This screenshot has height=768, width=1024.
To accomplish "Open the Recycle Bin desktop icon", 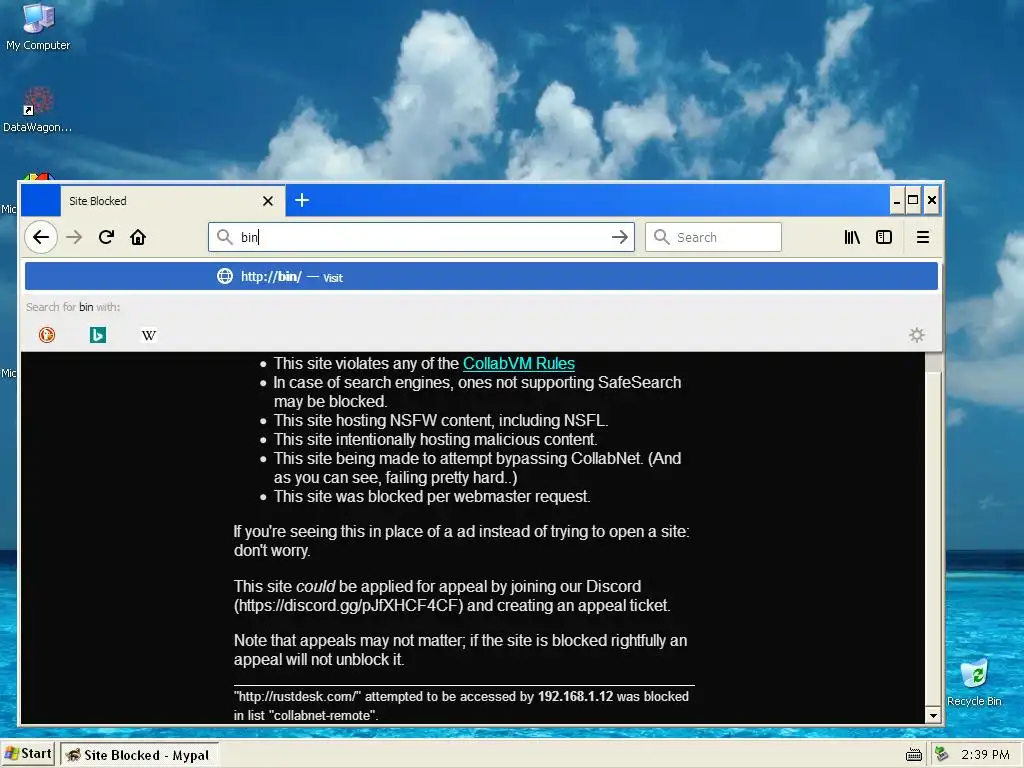I will [x=974, y=682].
